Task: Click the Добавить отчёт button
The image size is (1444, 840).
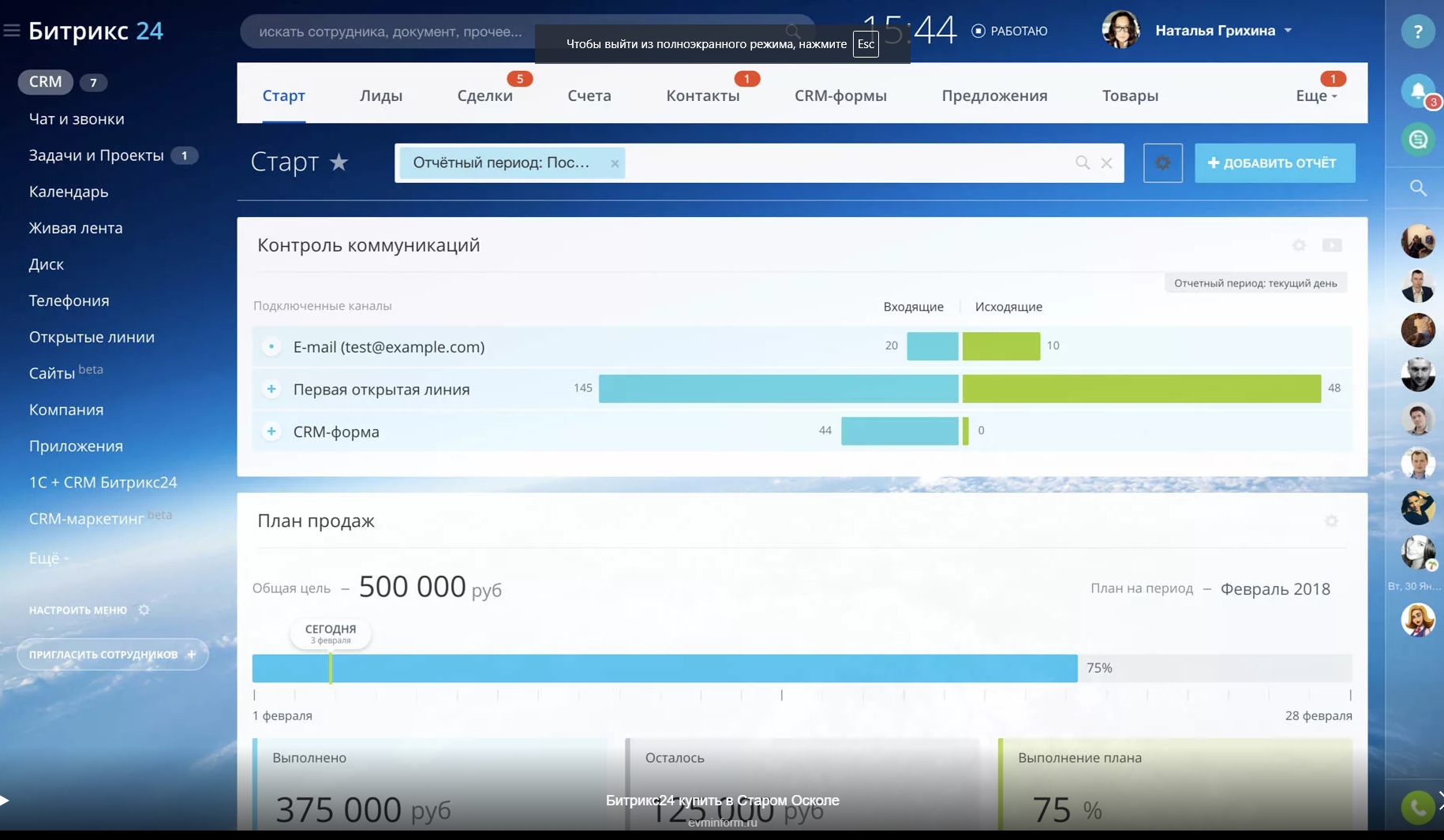Action: click(x=1274, y=163)
